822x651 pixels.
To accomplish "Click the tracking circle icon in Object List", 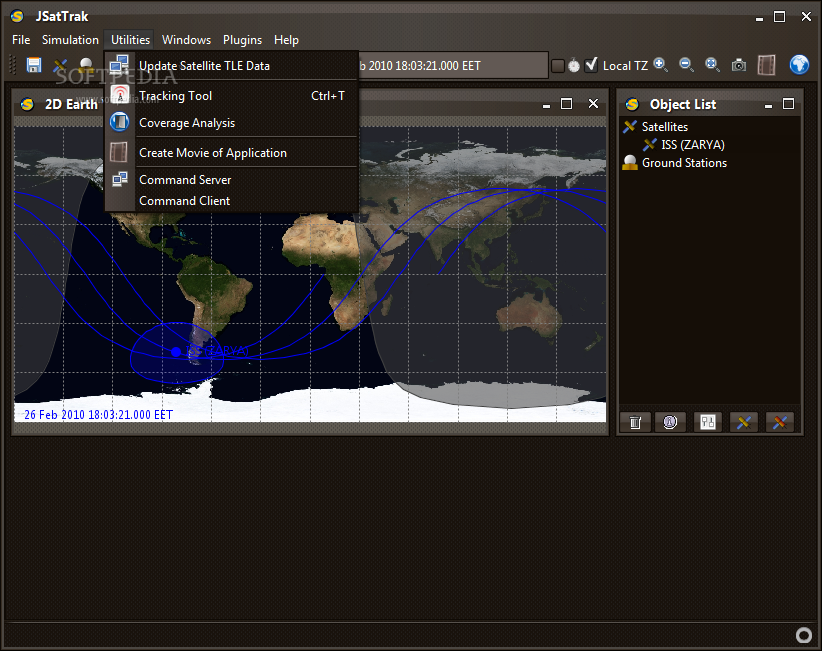I will pyautogui.click(x=670, y=422).
